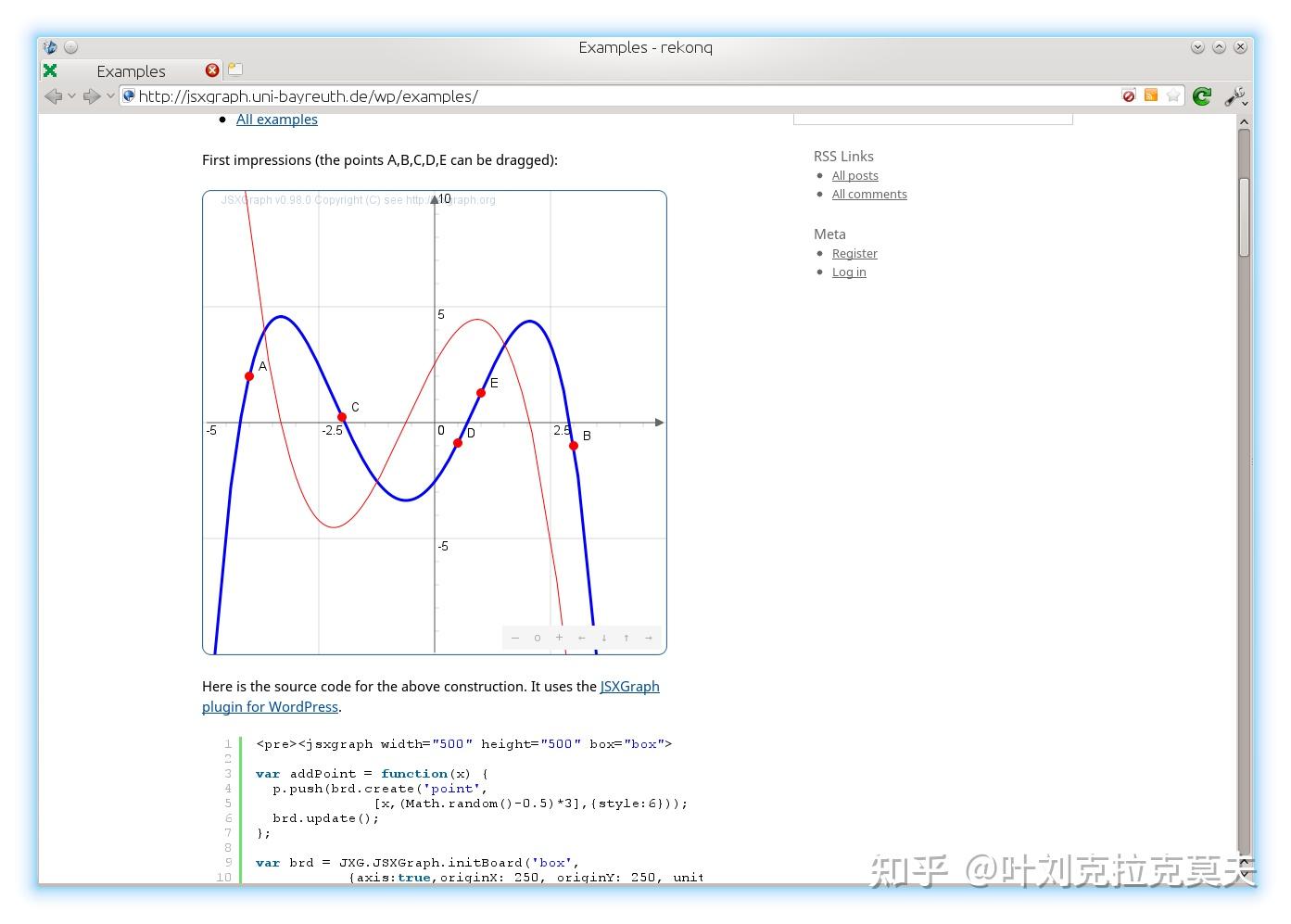This screenshot has width=1291, height=924.
Task: Reset the graph zoom with the 'o' icon
Action: point(538,638)
